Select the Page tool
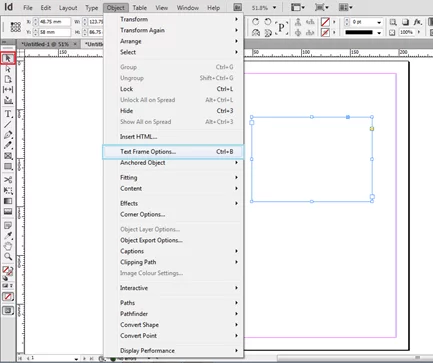Viewport: 433px width, 363px height. click(x=8, y=79)
